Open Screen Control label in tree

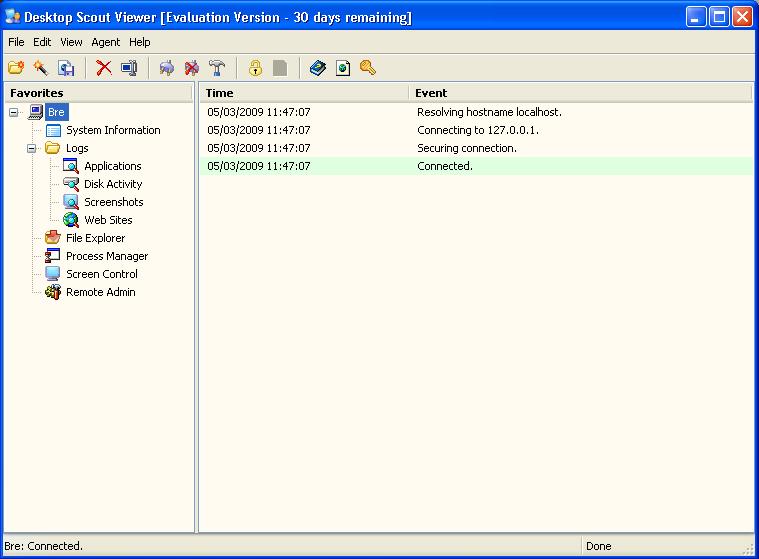102,274
